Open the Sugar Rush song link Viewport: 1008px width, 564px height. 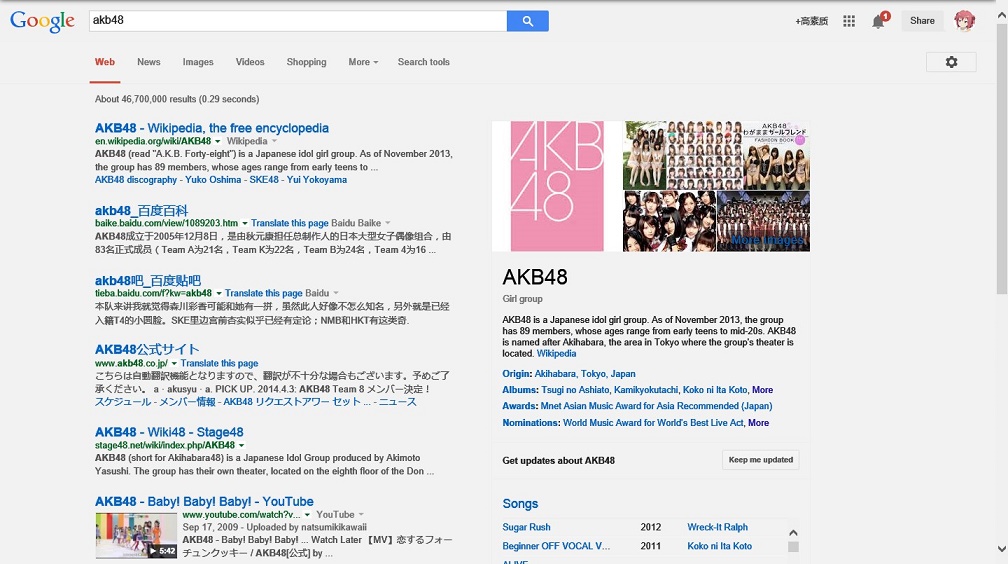(x=526, y=527)
